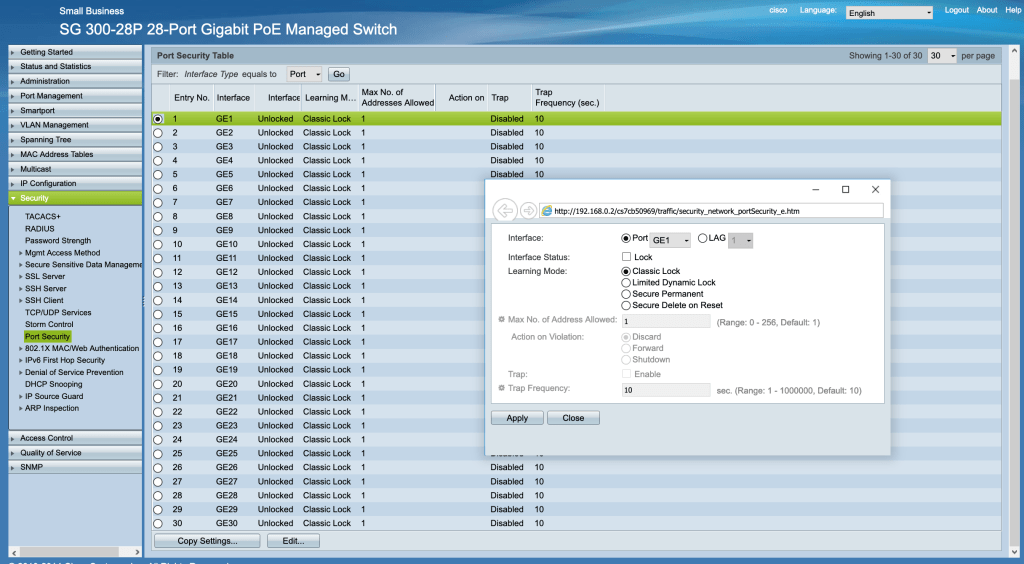Viewport: 1024px width, 564px height.
Task: Click the Logout link
Action: pos(957,10)
